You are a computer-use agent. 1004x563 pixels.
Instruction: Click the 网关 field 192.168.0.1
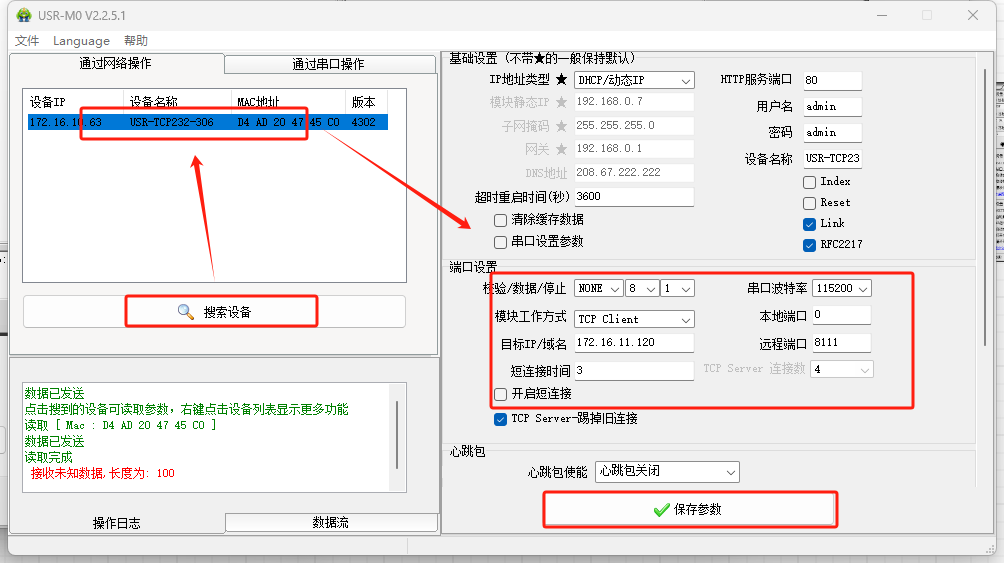(x=634, y=149)
